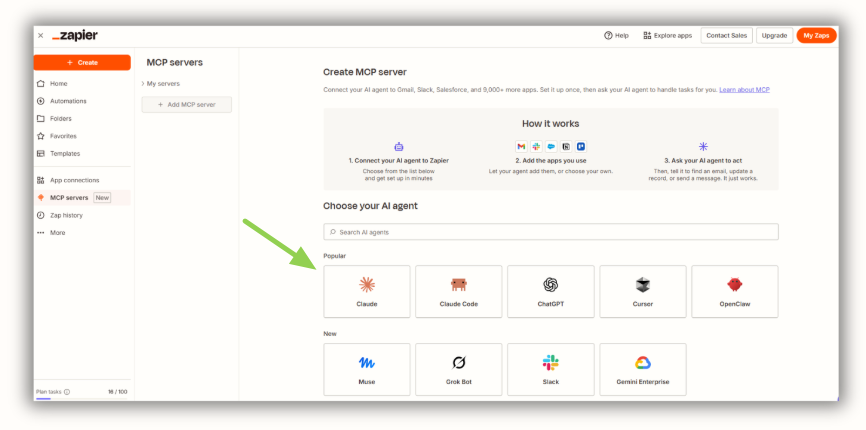Choose the Muse agent card
This screenshot has height=430, width=866.
[x=367, y=369]
